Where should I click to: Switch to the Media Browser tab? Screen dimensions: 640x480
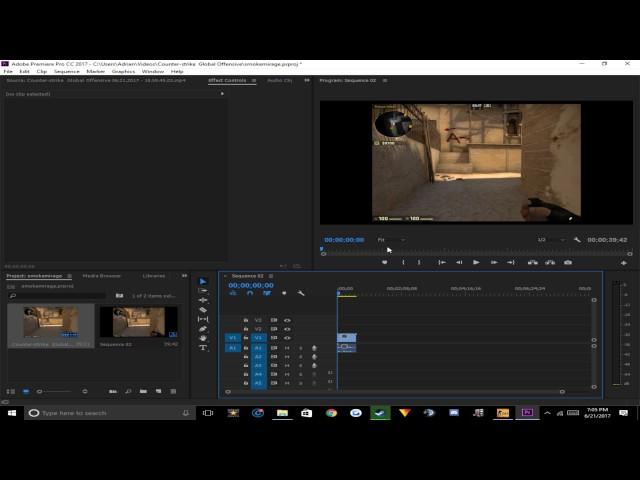pos(102,276)
